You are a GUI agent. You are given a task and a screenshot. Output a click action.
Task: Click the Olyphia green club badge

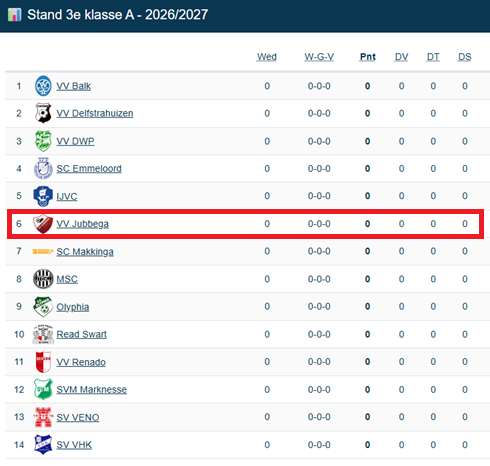43,306
